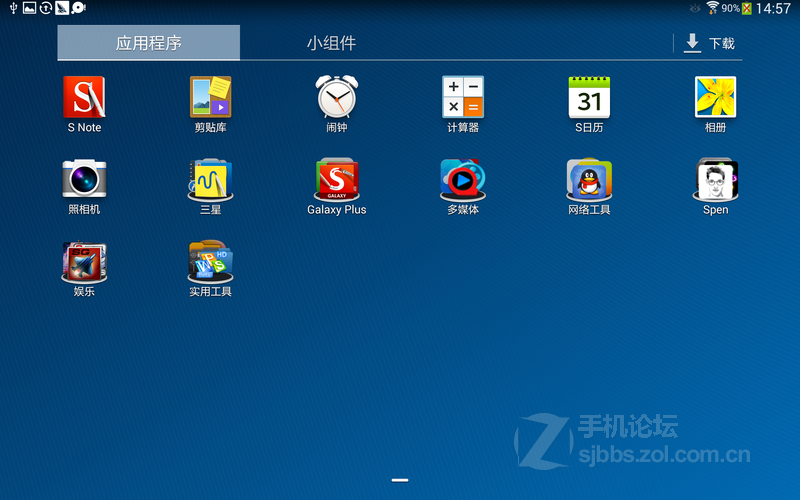Viewport: 800px width, 500px height.
Task: Tap the page indicator dash at bottom
Action: coord(400,480)
